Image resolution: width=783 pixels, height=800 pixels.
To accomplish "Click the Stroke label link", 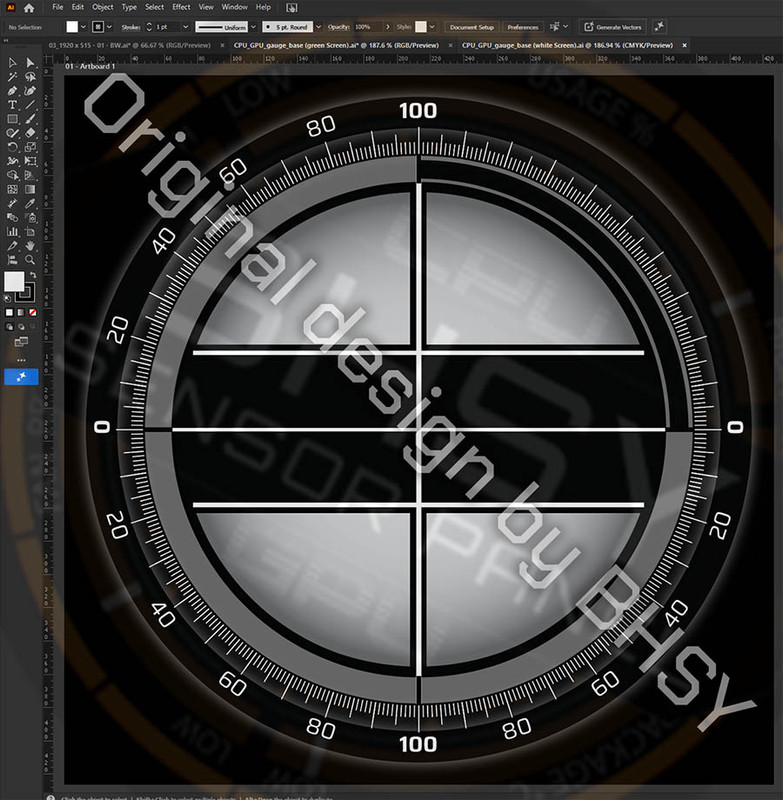I will [x=131, y=27].
